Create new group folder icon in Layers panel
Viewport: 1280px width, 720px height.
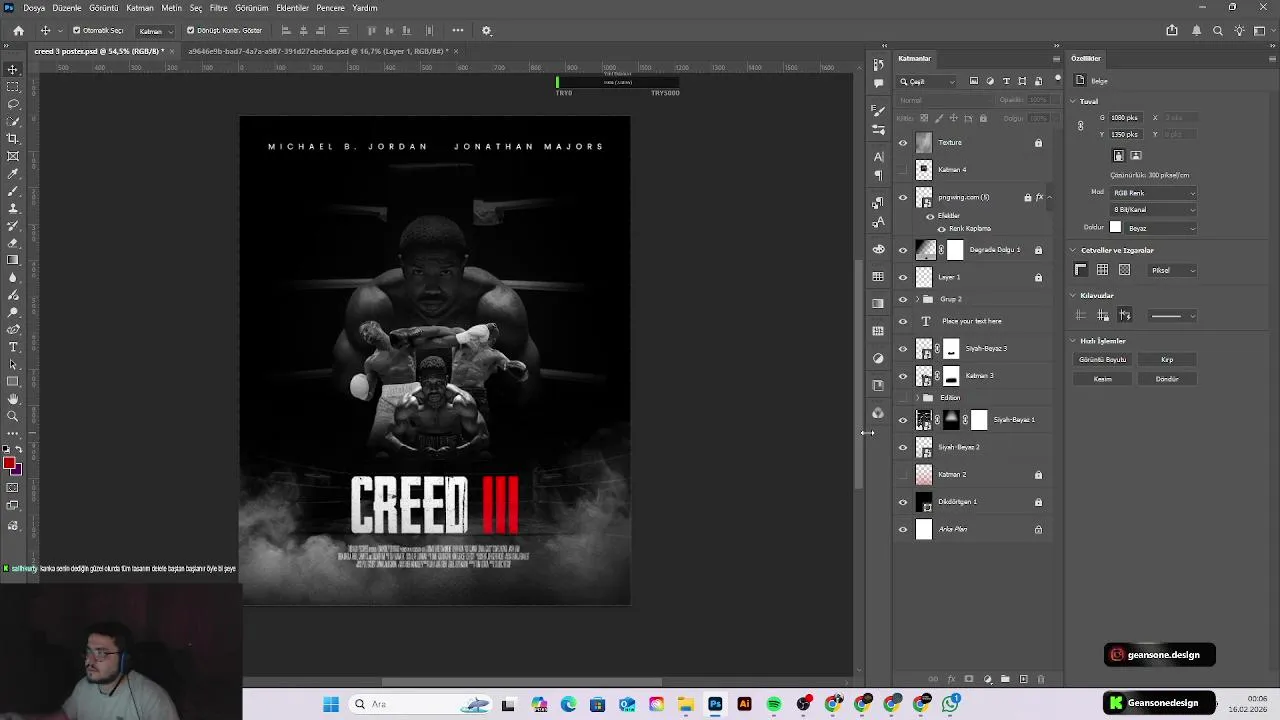(1005, 679)
